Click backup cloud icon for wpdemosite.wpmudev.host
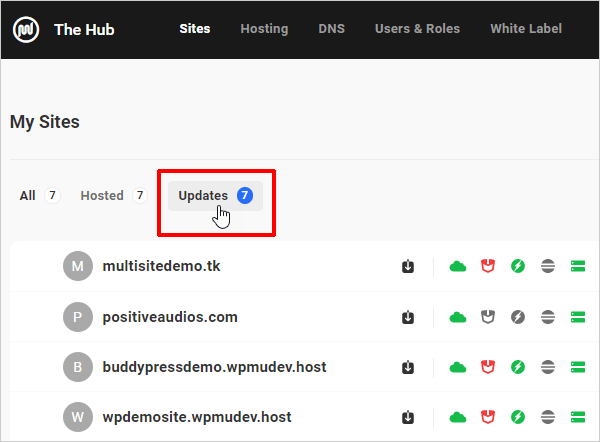Screen dimensions: 600x442 pyautogui.click(x=458, y=417)
